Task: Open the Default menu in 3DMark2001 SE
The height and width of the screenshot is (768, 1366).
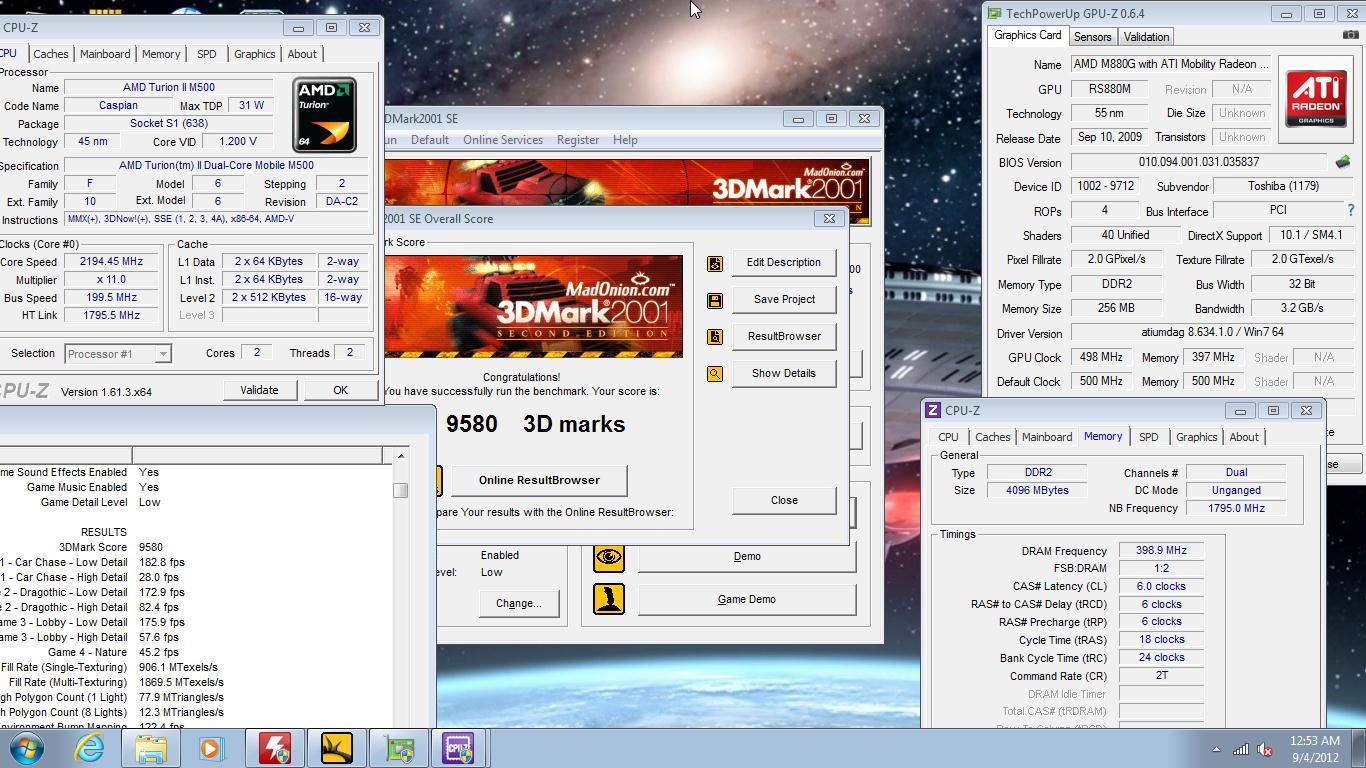Action: click(x=429, y=140)
